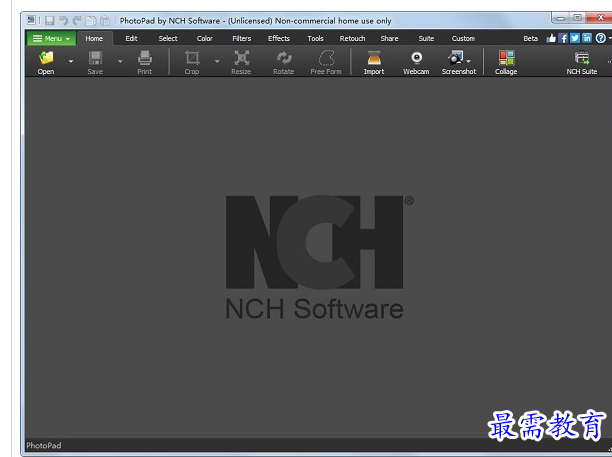Click the PhotoPad status bar text

(44, 445)
